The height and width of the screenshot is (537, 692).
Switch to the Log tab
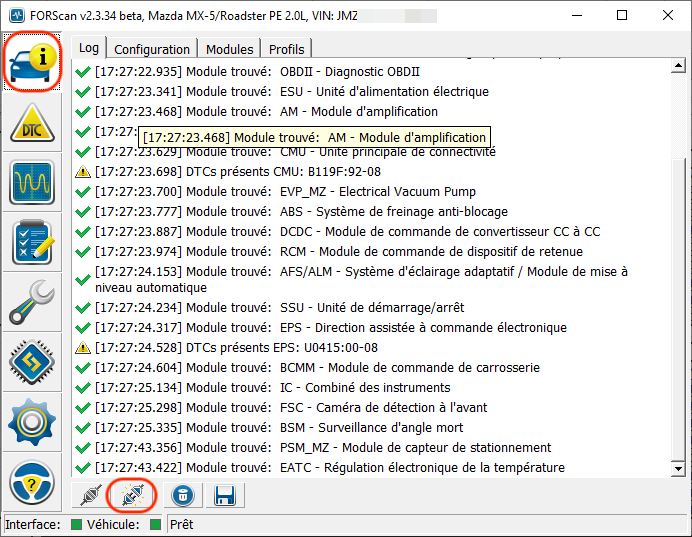click(89, 48)
